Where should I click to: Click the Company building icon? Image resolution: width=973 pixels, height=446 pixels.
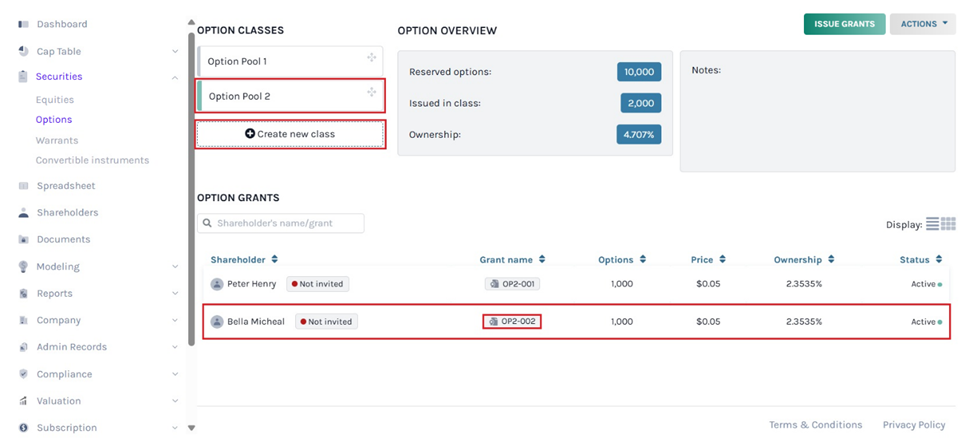point(24,320)
